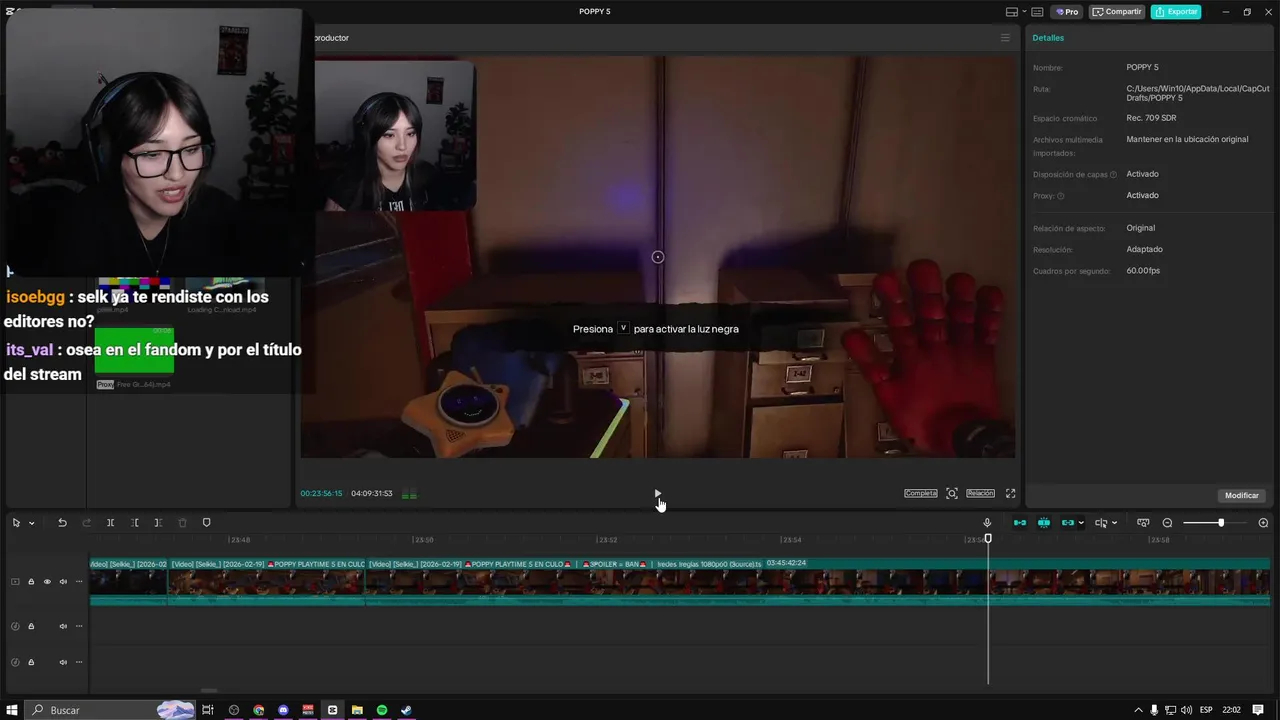Screen dimensions: 1280x720
Task: Click the 60.00fps frame rate value
Action: click(x=1143, y=271)
